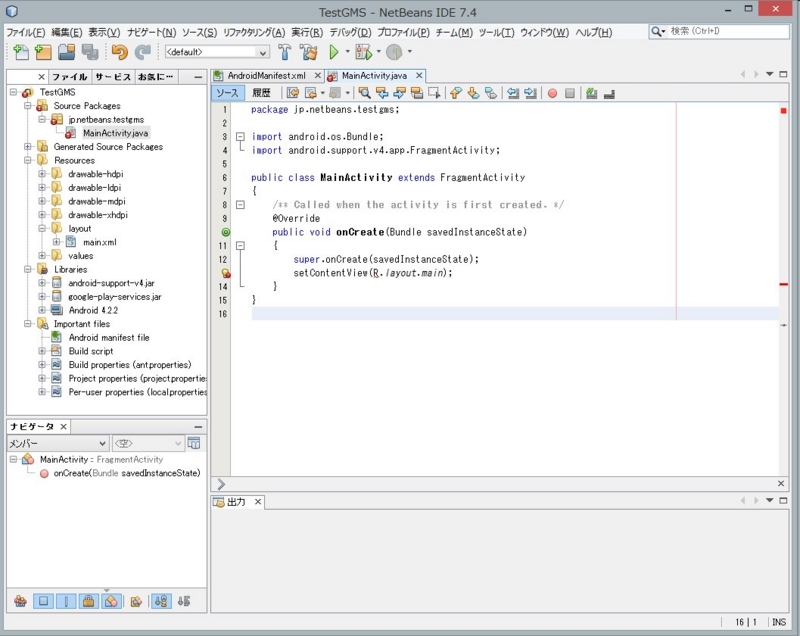The image size is (800, 636).
Task: Collapse the code fold on line 11
Action: pos(240,246)
